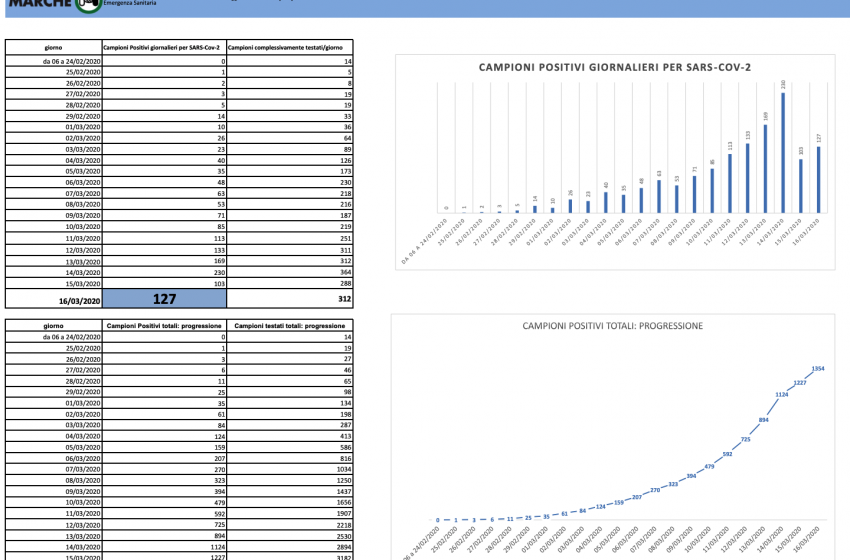Select the tallest bar labeled 230 in the bar chart
The height and width of the screenshot is (560, 850).
(x=783, y=153)
